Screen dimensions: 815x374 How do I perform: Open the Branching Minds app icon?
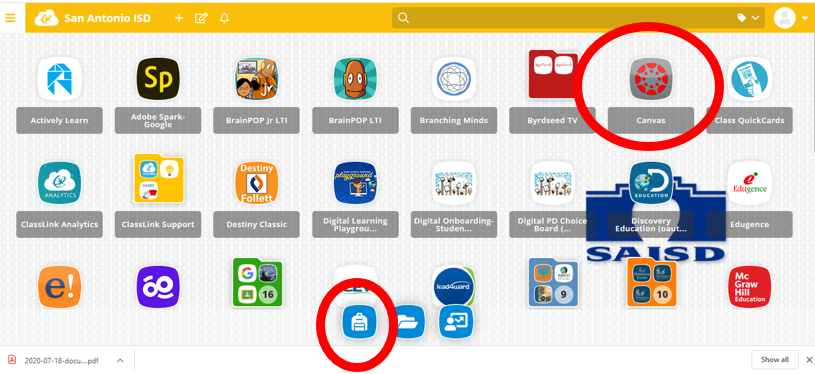454,79
